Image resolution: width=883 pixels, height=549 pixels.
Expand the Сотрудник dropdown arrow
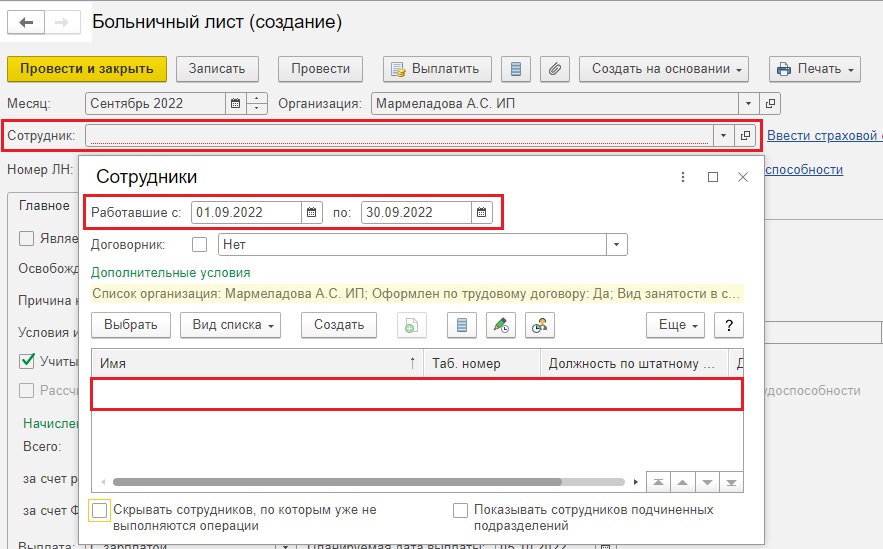(723, 136)
